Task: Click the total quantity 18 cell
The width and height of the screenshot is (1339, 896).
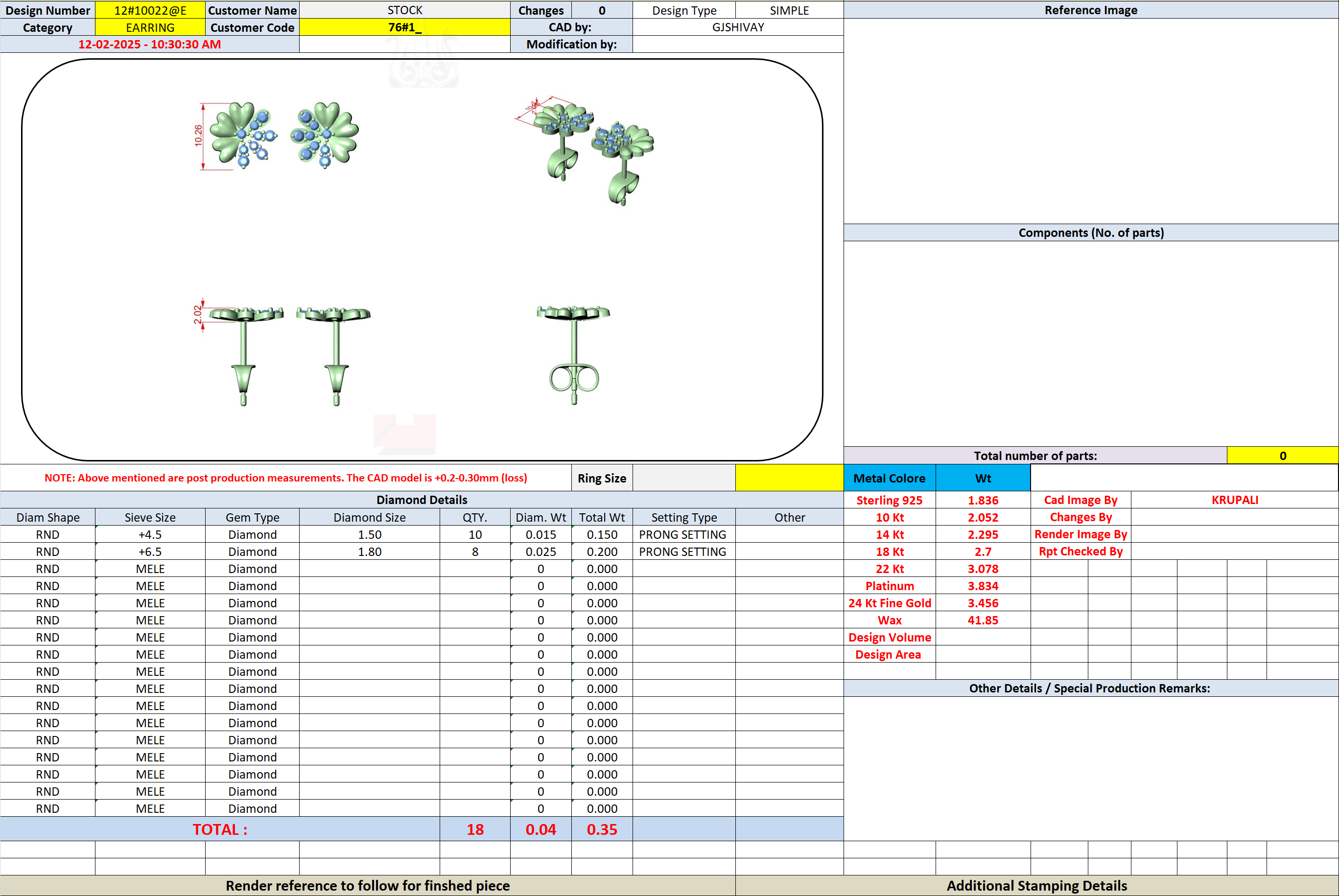Action: tap(474, 829)
